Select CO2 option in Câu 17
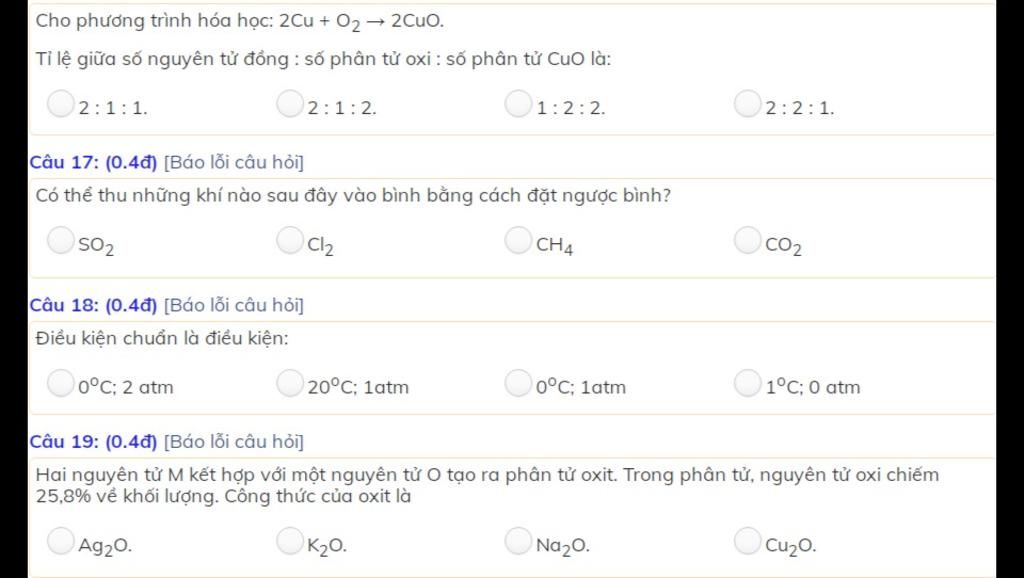Image resolution: width=1024 pixels, height=578 pixels. click(747, 240)
